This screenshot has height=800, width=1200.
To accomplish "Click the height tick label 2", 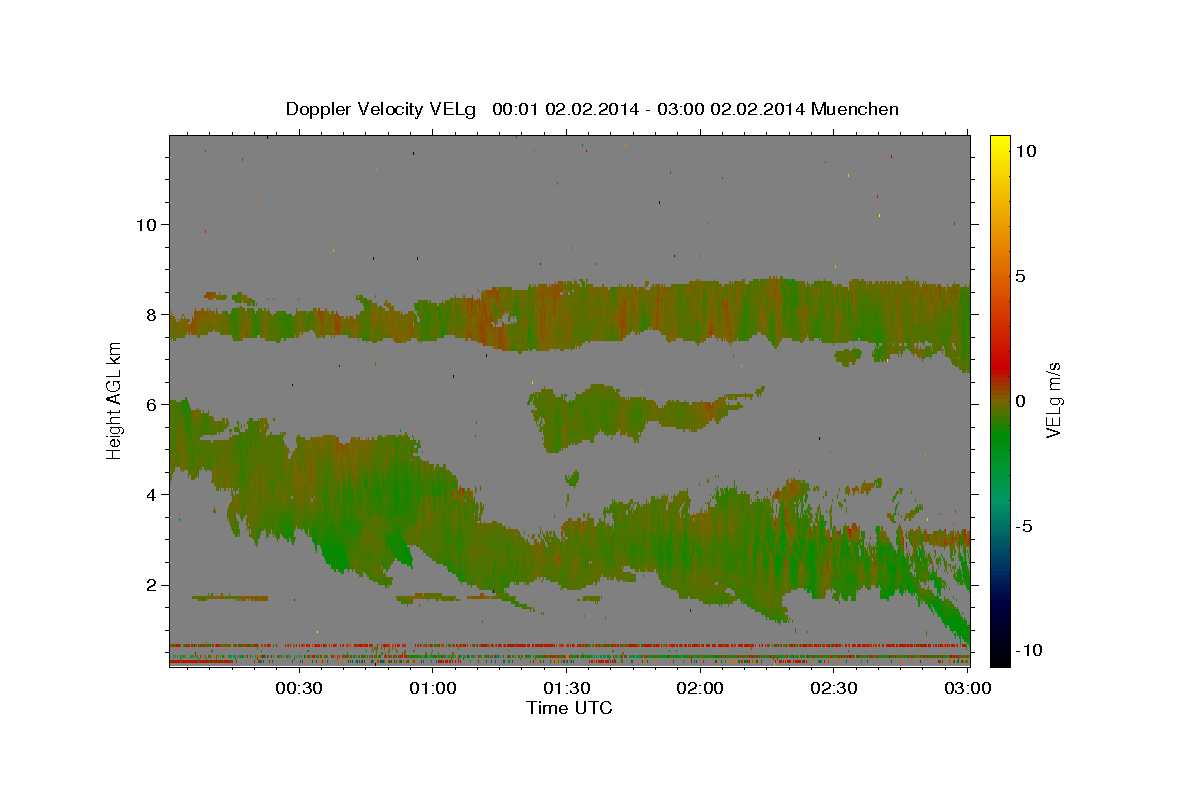I will coord(151,585).
